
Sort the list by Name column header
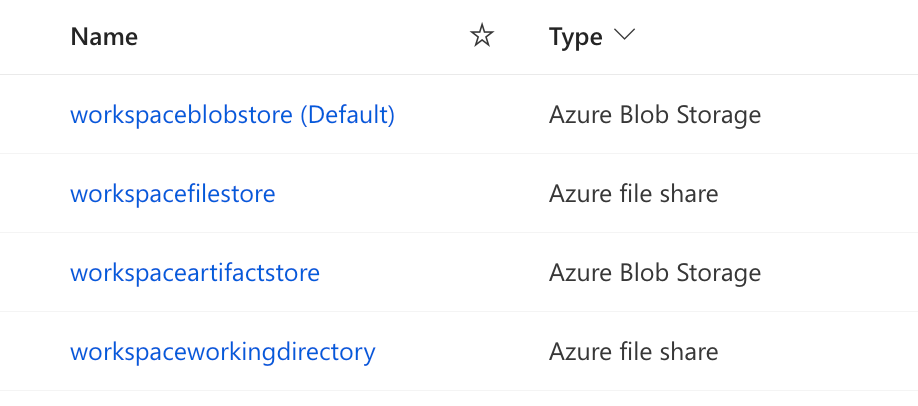pyautogui.click(x=104, y=37)
